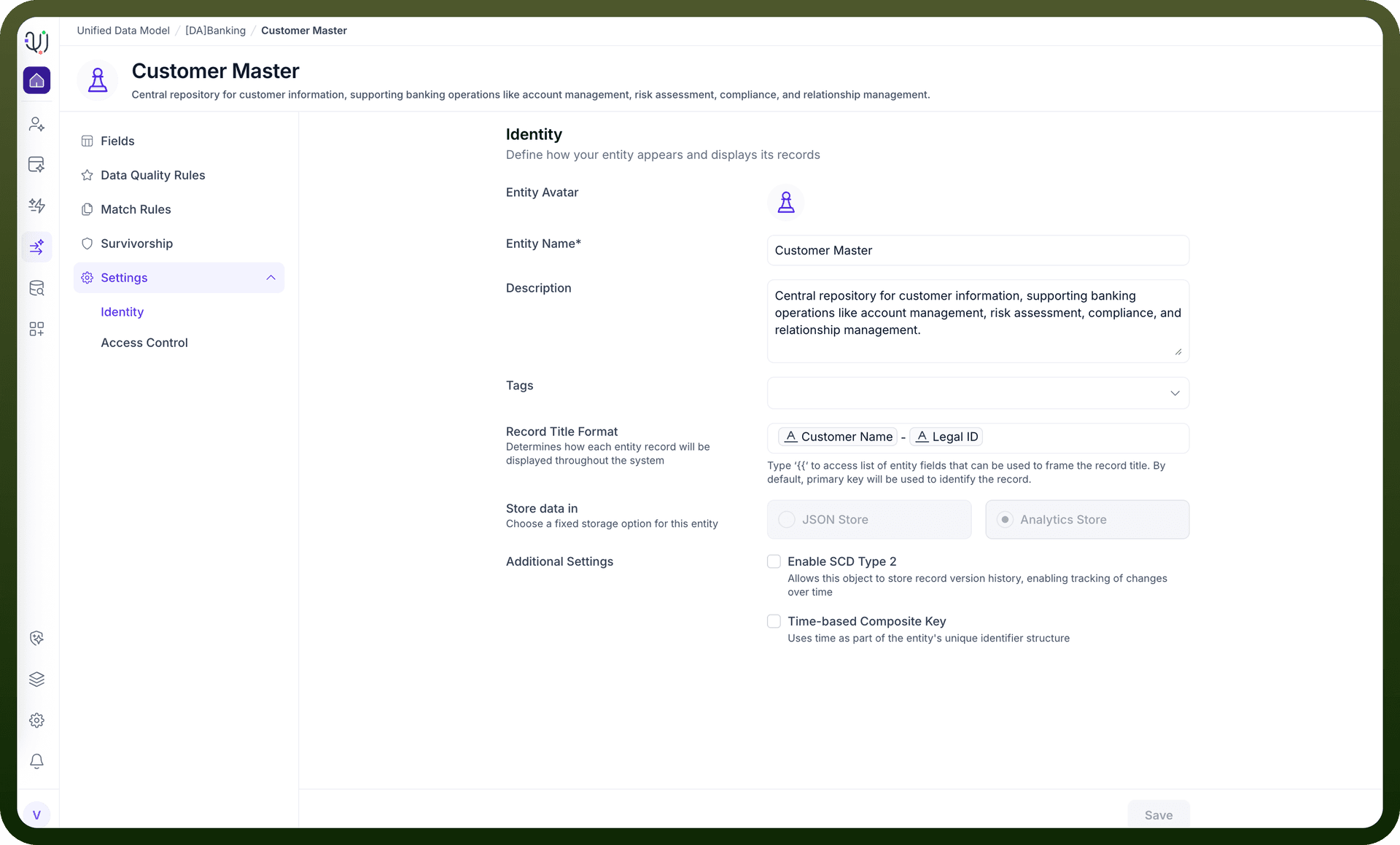Open the Fields section

point(179,141)
